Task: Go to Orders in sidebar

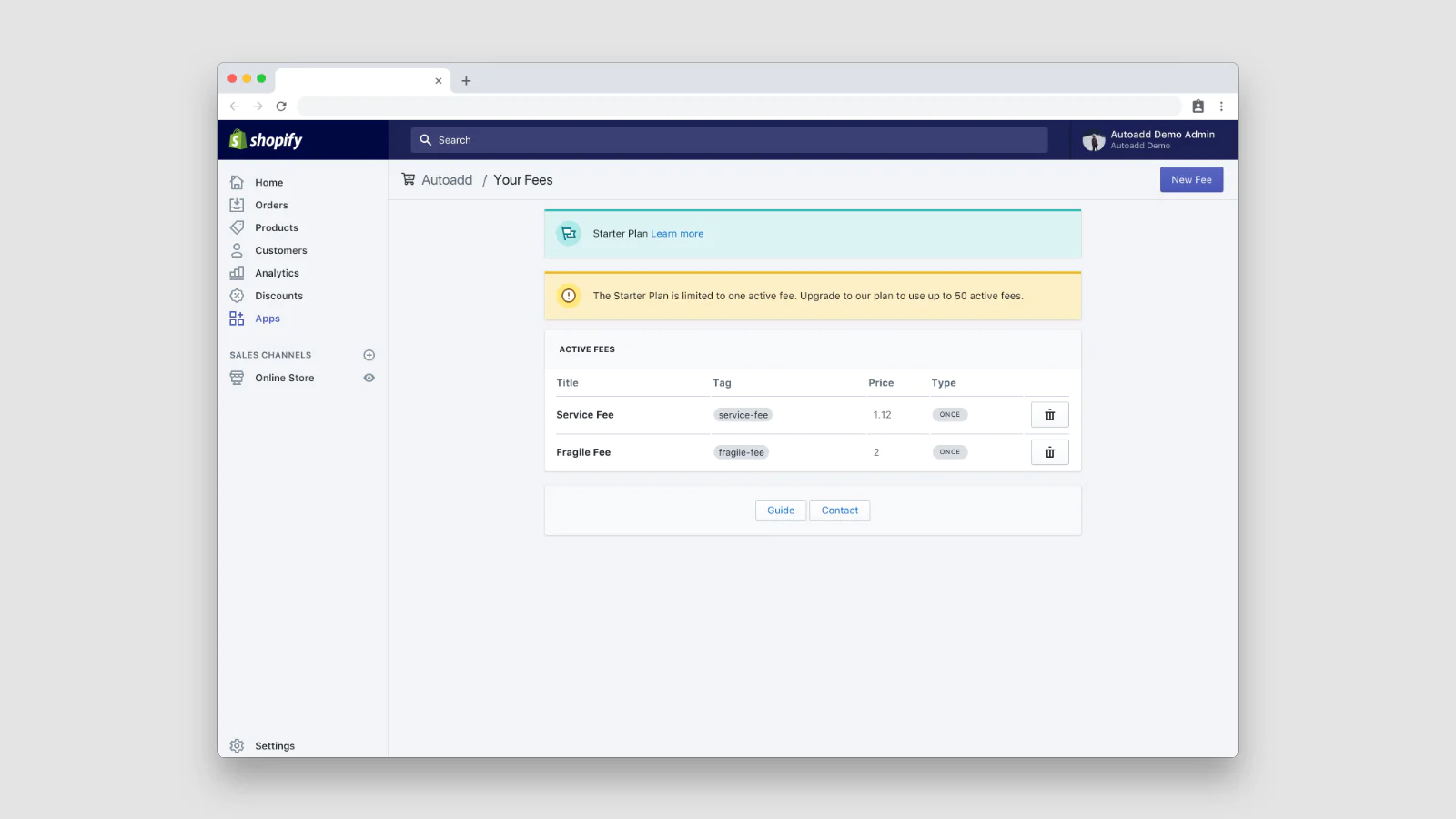Action: [x=271, y=206]
